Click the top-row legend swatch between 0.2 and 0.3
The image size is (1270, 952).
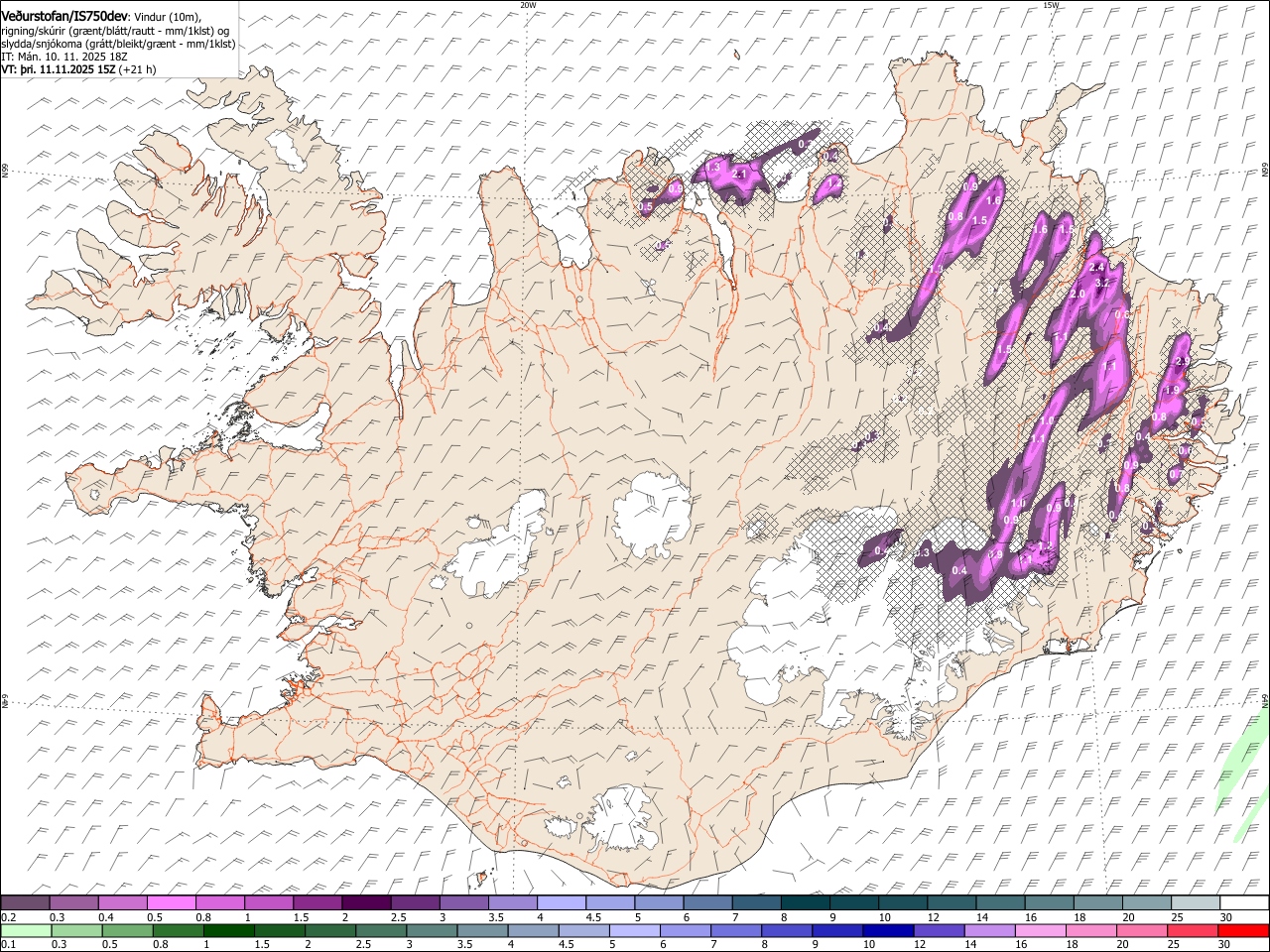pos(25,902)
